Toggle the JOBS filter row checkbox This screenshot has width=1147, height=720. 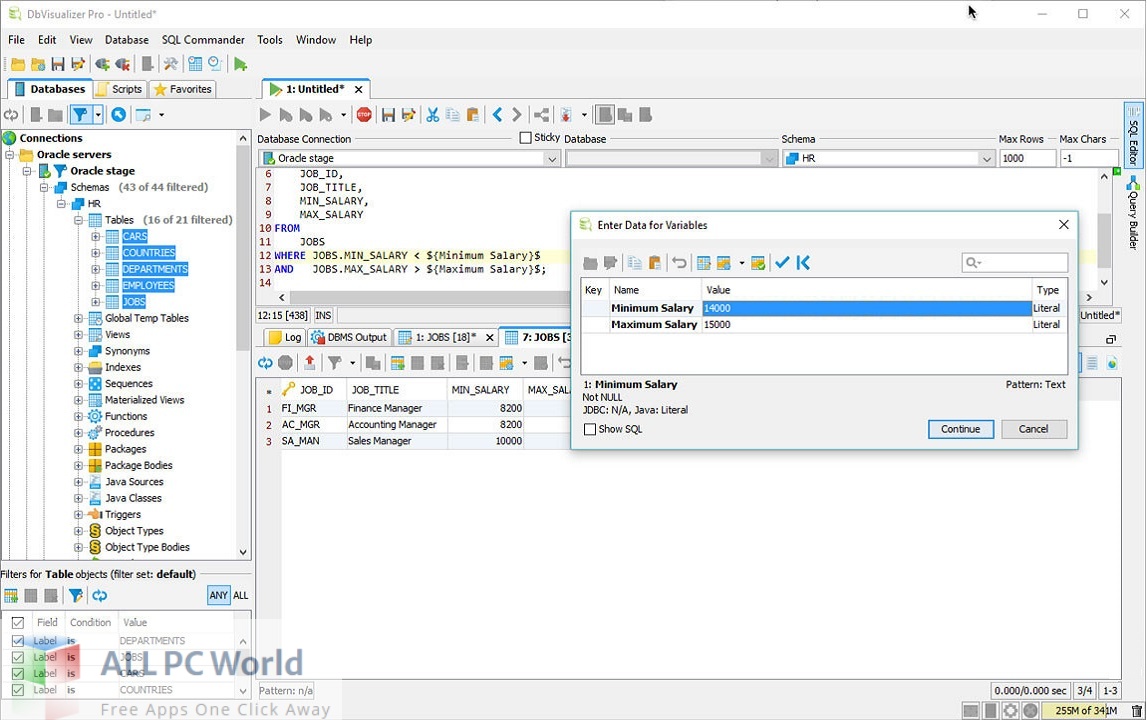click(18, 657)
